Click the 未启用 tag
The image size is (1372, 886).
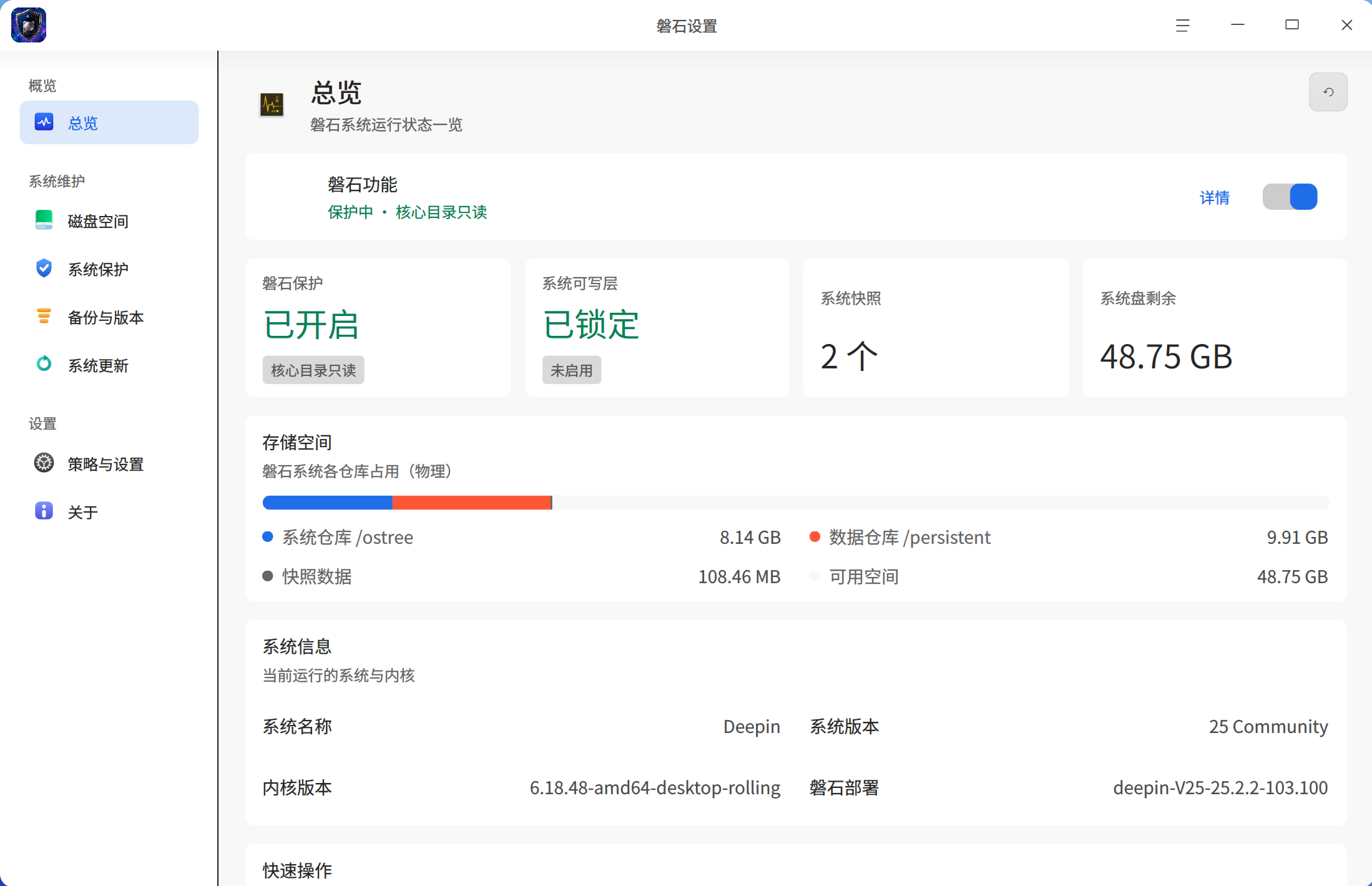tap(571, 370)
